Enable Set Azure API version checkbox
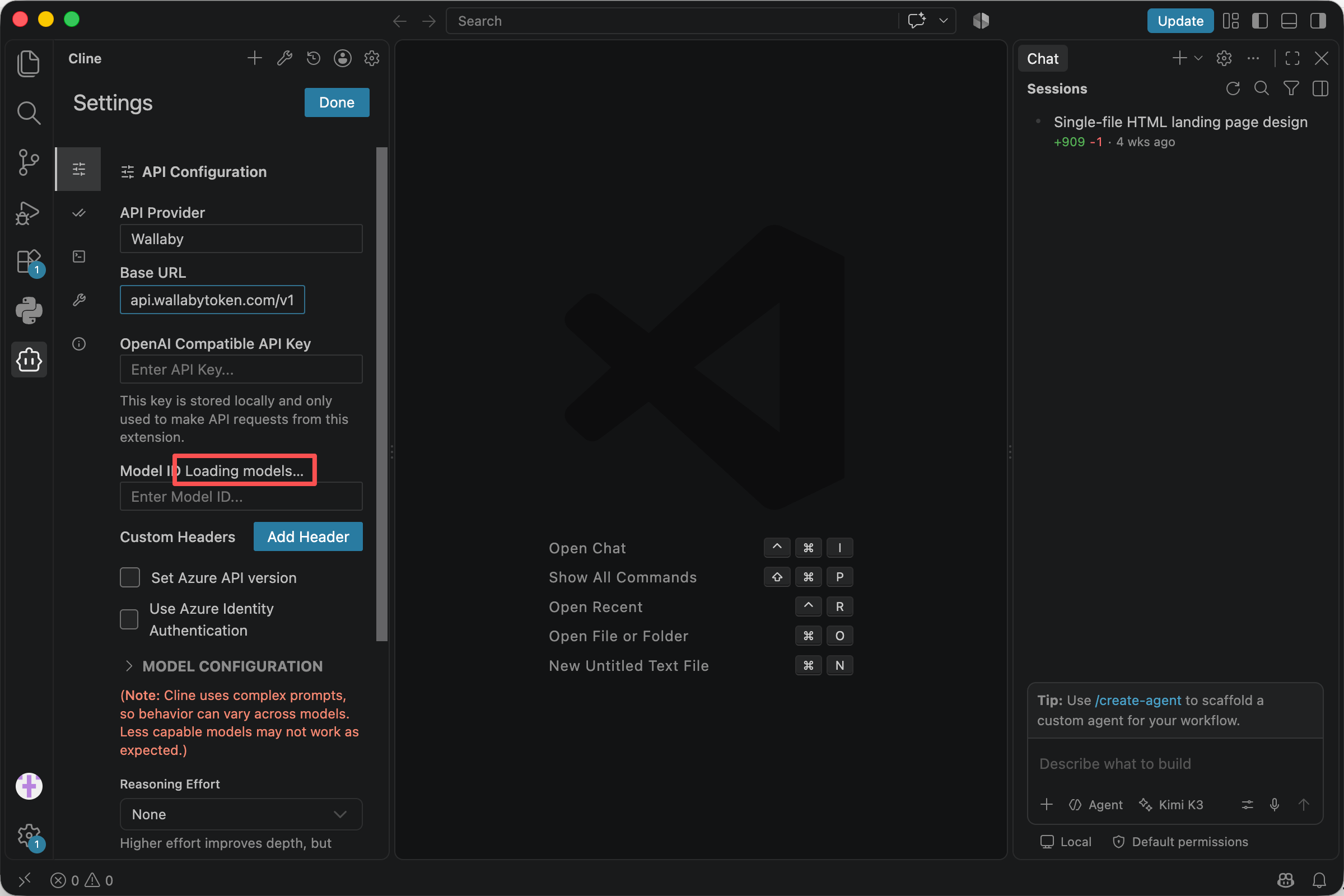This screenshot has width=1344, height=896. 130,578
